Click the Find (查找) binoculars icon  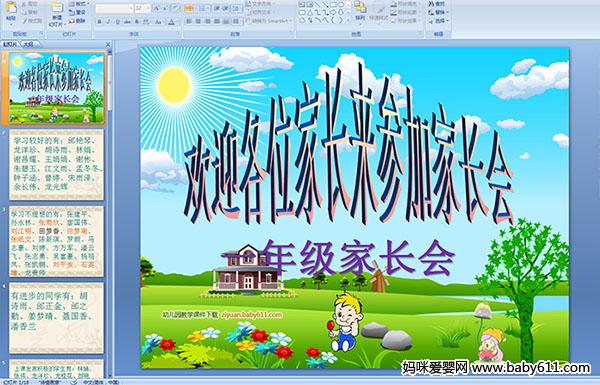coord(431,4)
